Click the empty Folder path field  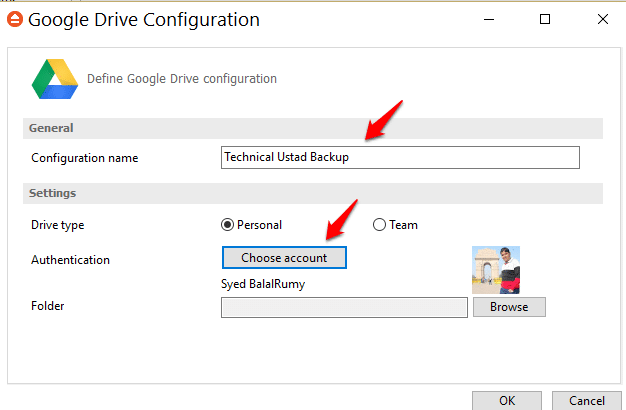(x=344, y=307)
